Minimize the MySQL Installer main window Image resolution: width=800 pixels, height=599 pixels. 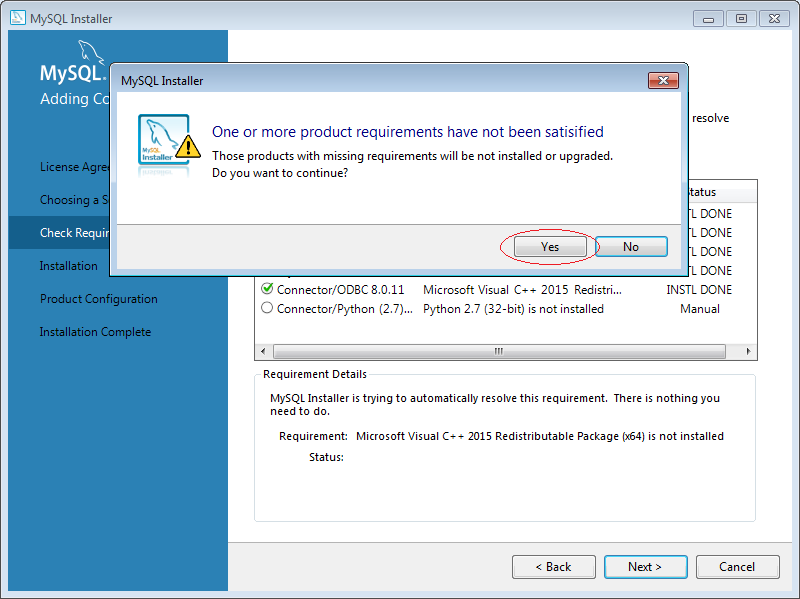click(x=708, y=19)
